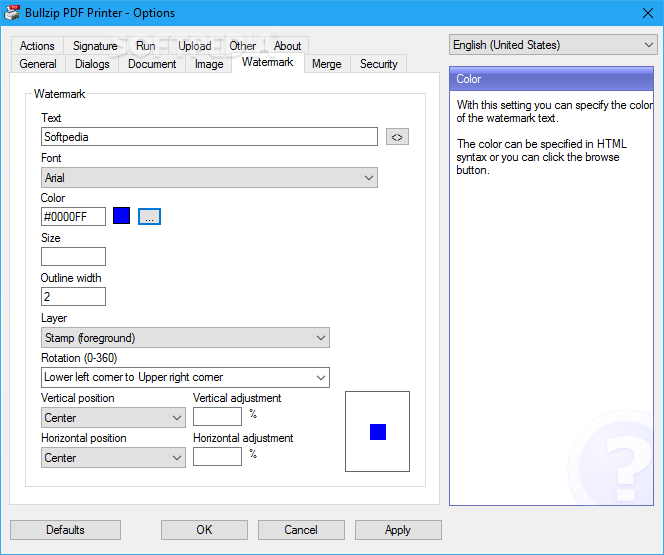Click the blue square in position preview

tap(378, 432)
